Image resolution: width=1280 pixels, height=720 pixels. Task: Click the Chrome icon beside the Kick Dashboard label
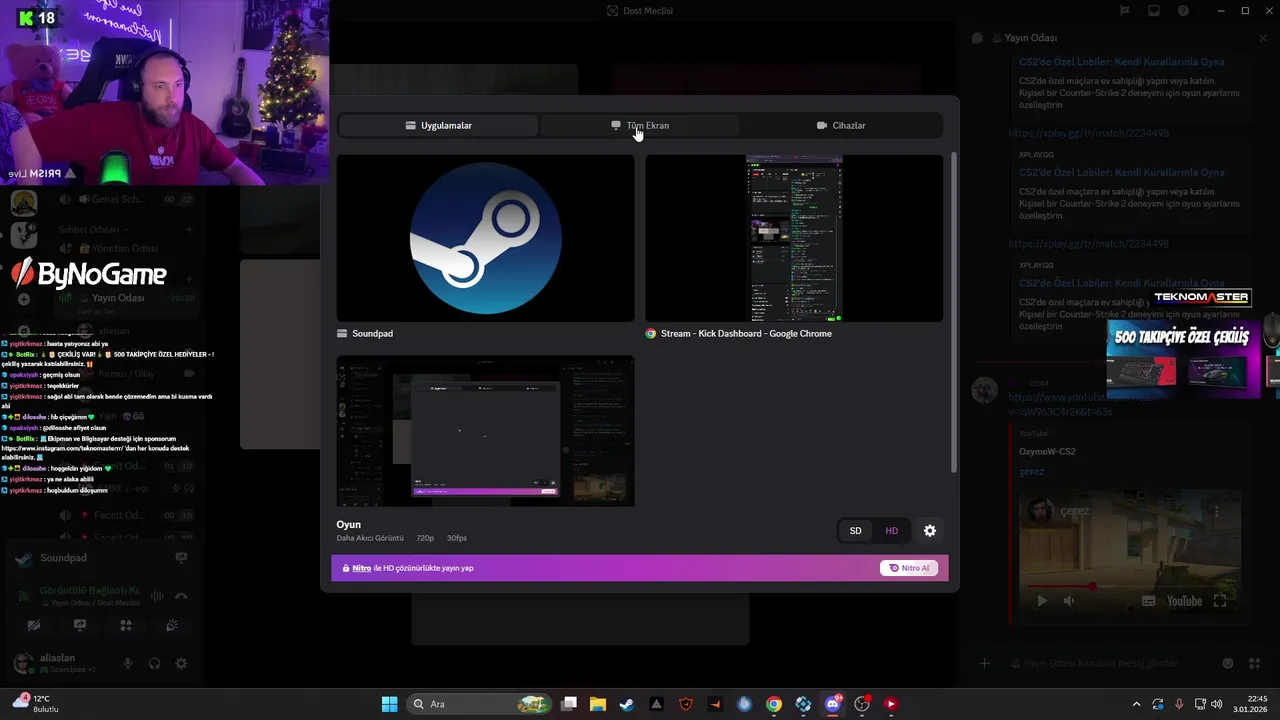coord(651,334)
